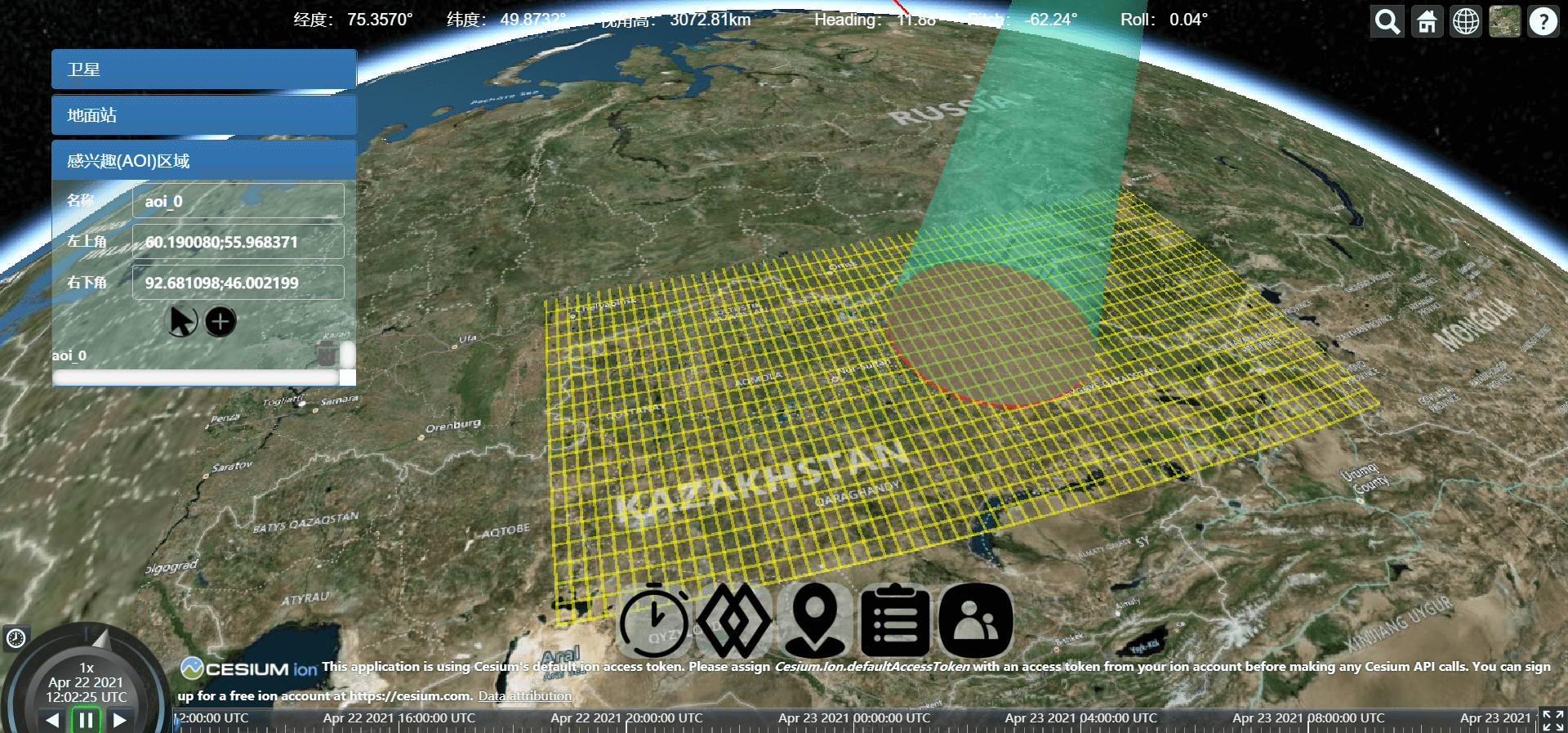Select the aoi_0 list entry
Image resolution: width=1568 pixels, height=733 pixels.
pyautogui.click(x=69, y=355)
